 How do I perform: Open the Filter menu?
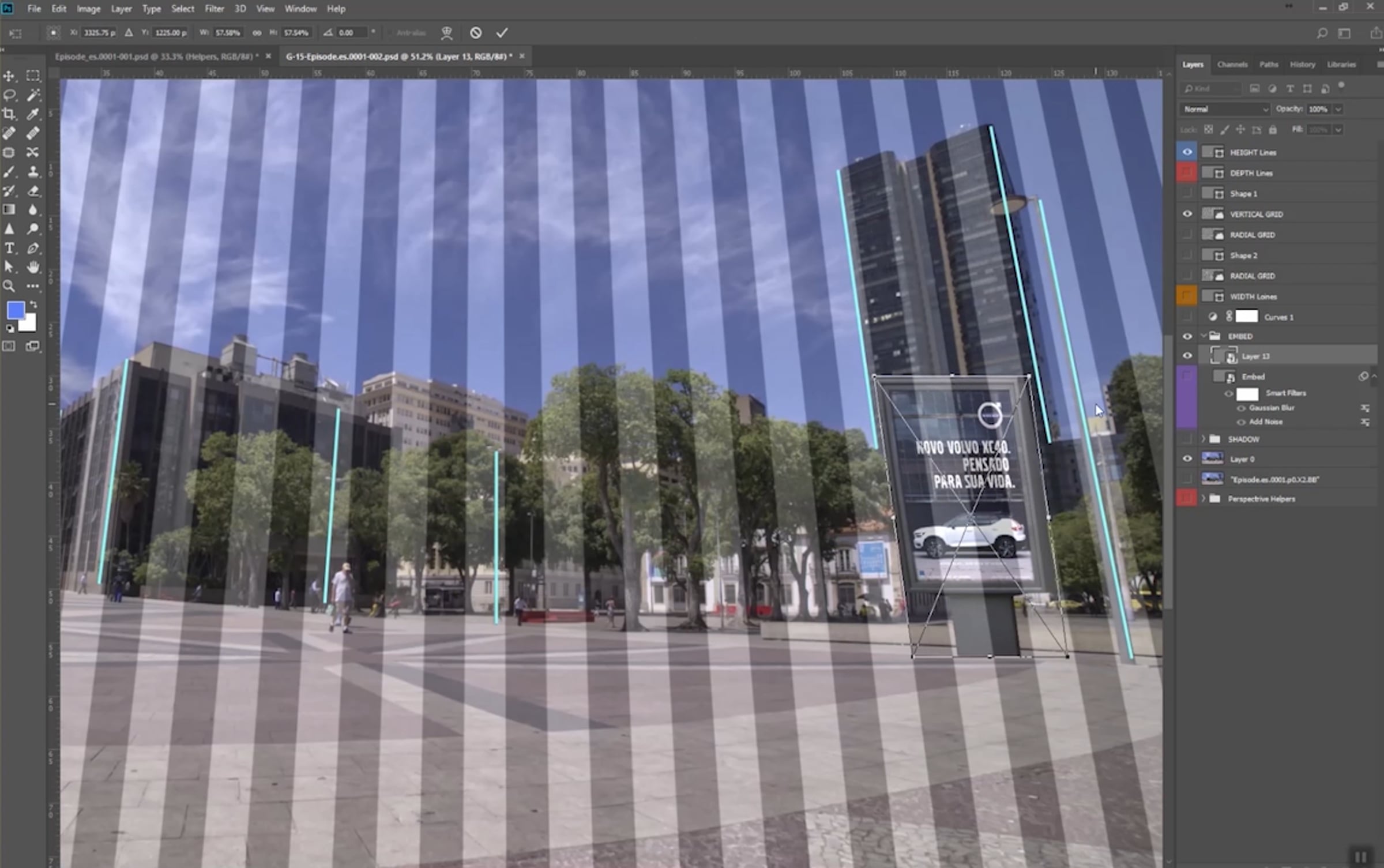click(214, 9)
